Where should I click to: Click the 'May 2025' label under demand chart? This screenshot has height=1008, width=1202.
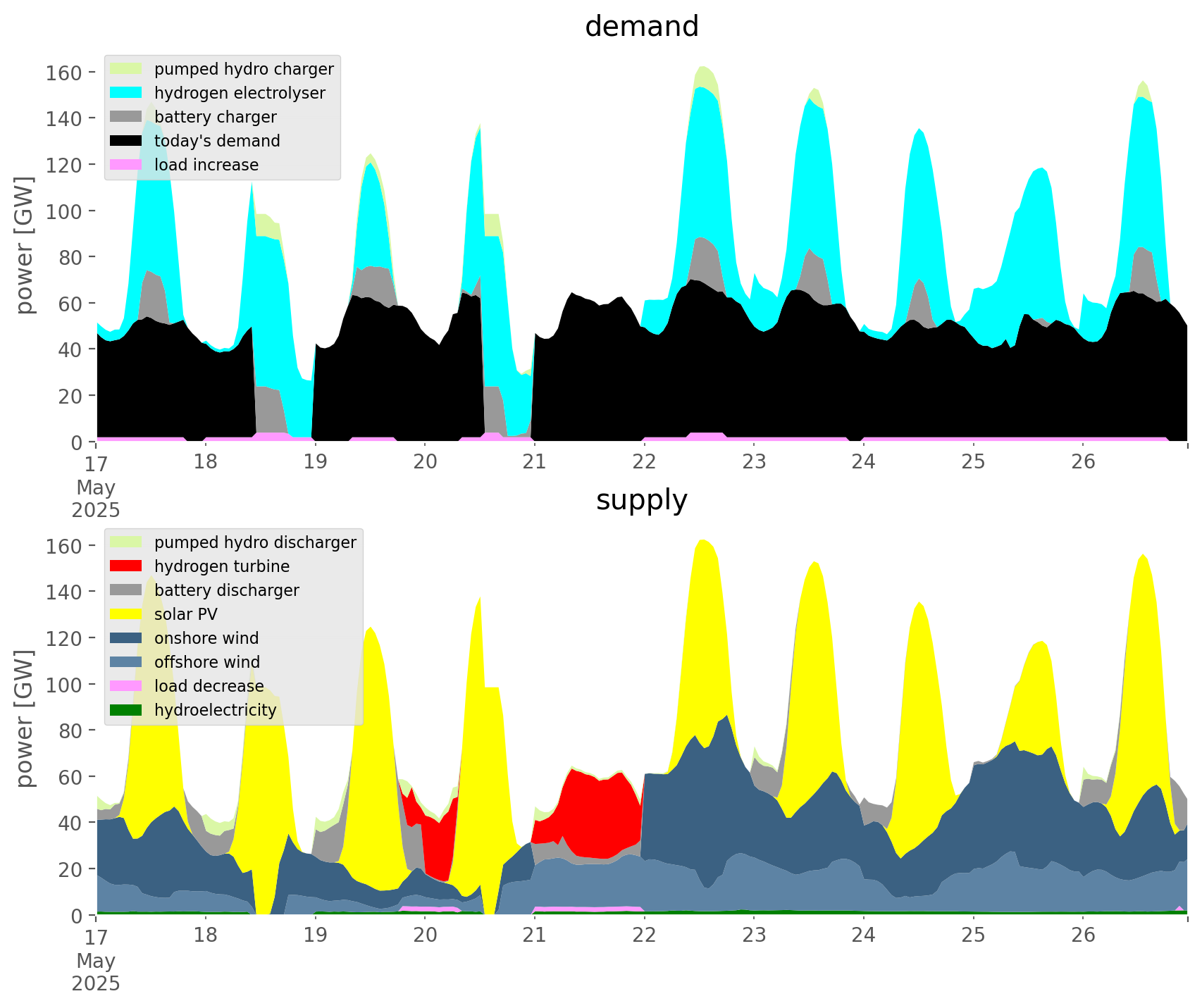pyautogui.click(x=96, y=499)
